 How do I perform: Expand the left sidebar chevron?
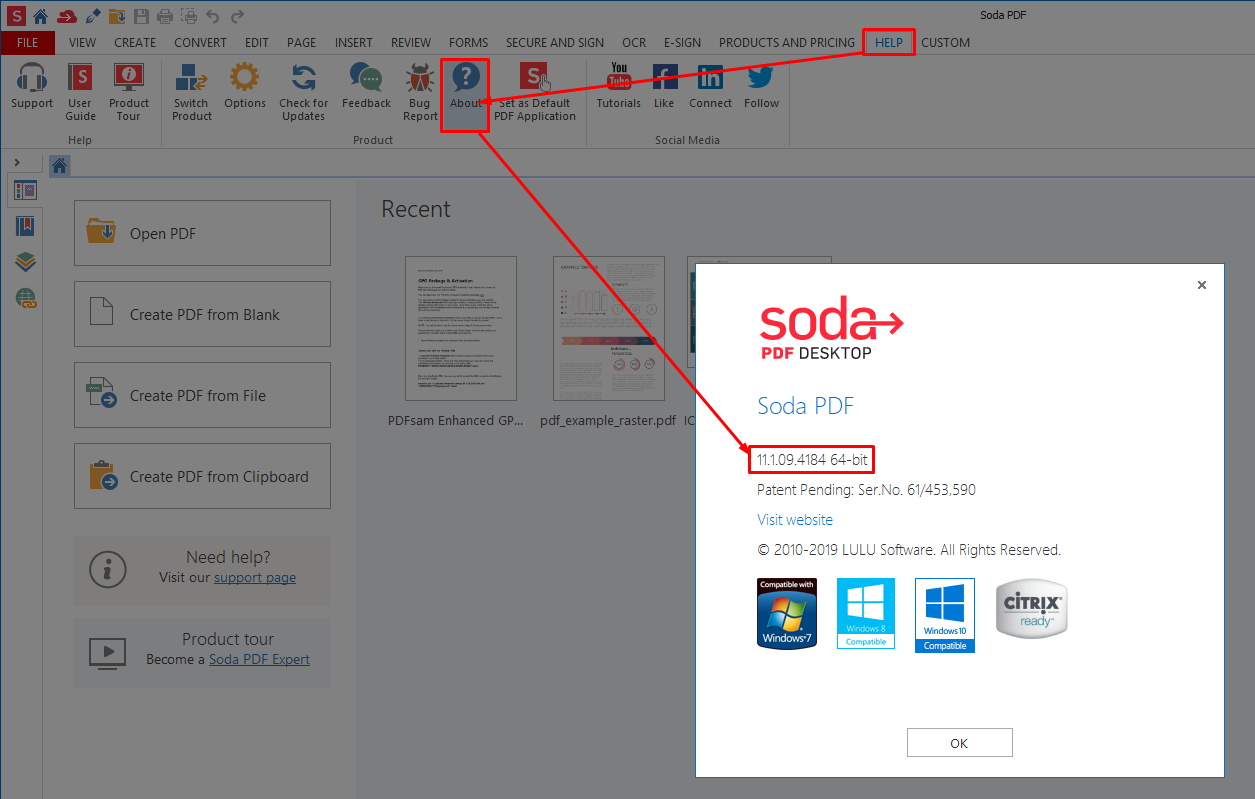(17, 162)
